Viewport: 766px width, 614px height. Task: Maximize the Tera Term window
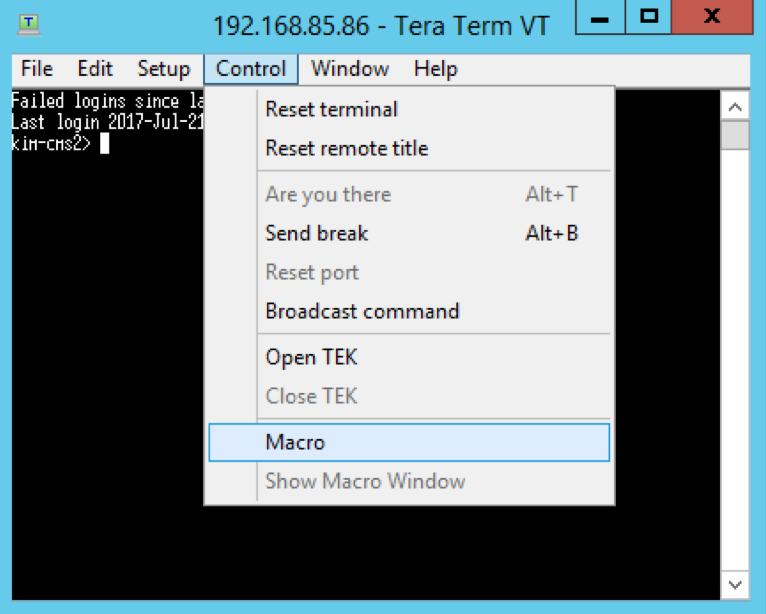point(648,18)
